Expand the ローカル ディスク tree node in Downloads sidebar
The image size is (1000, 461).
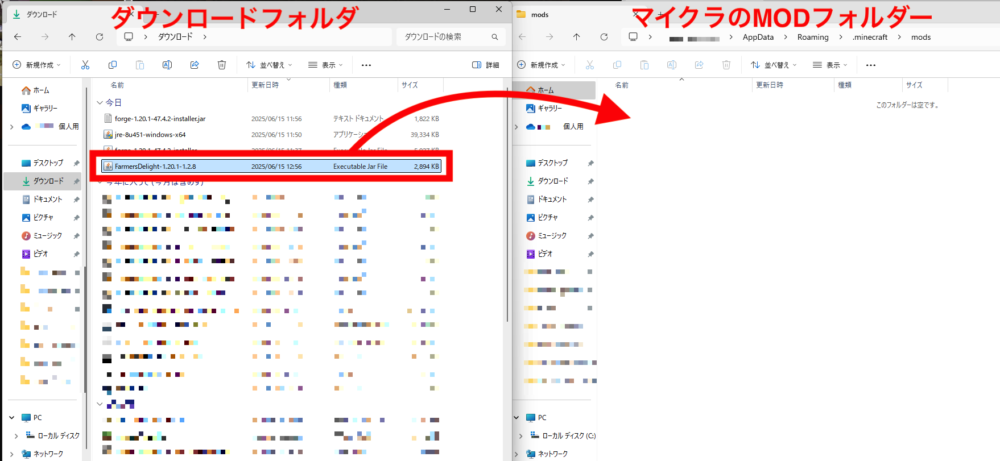point(16,436)
